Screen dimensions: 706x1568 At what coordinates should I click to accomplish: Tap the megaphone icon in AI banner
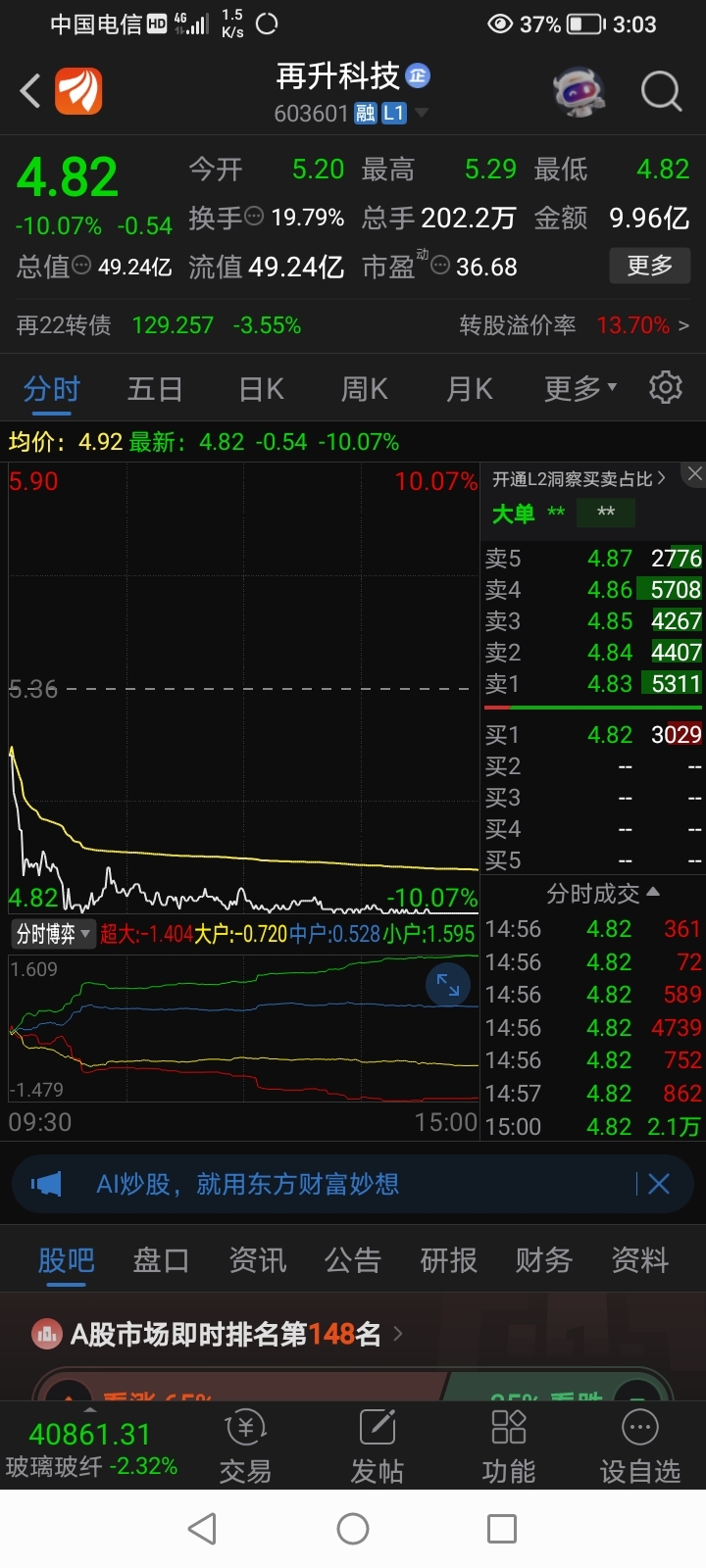pyautogui.click(x=46, y=1184)
